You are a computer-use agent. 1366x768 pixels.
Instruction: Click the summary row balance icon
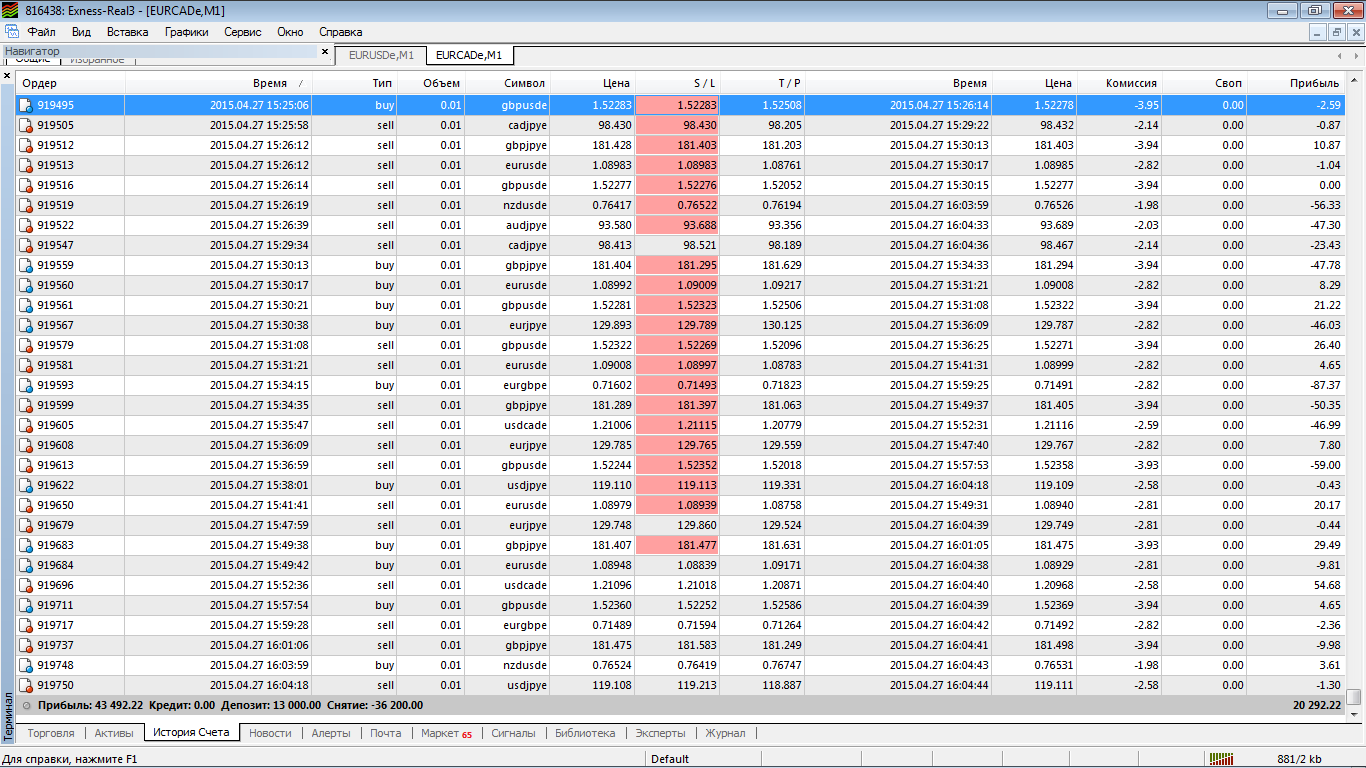point(26,705)
